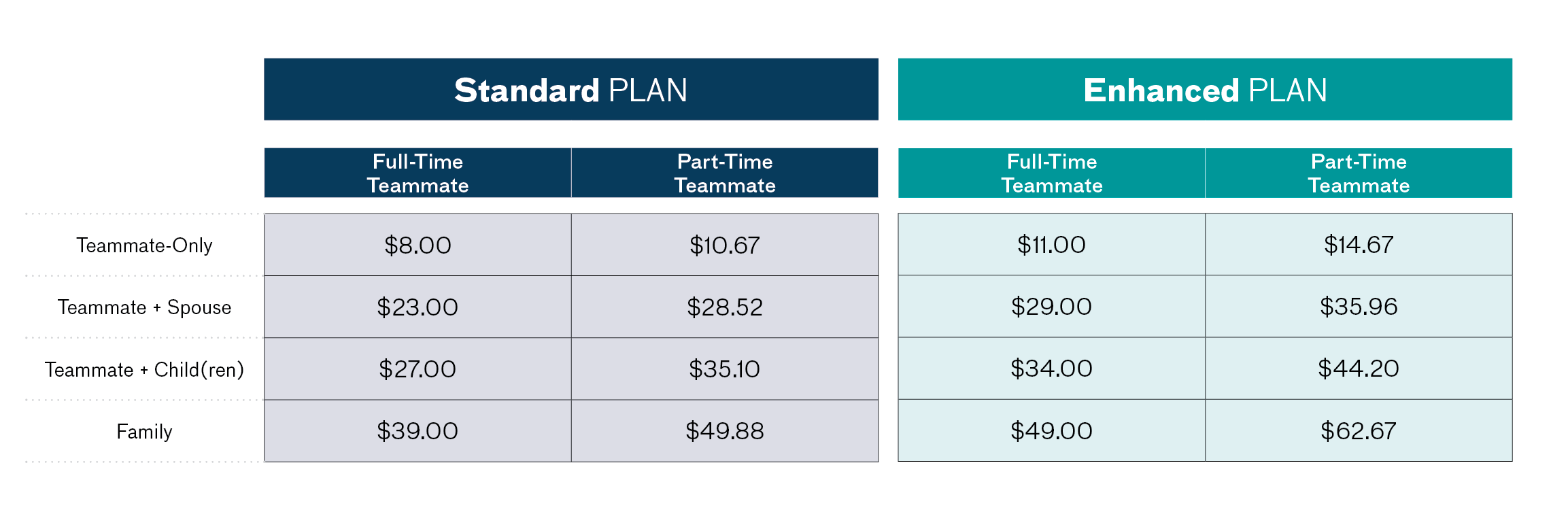1568x512 pixels.
Task: Click the Teammate-Only row label
Action: pos(144,245)
